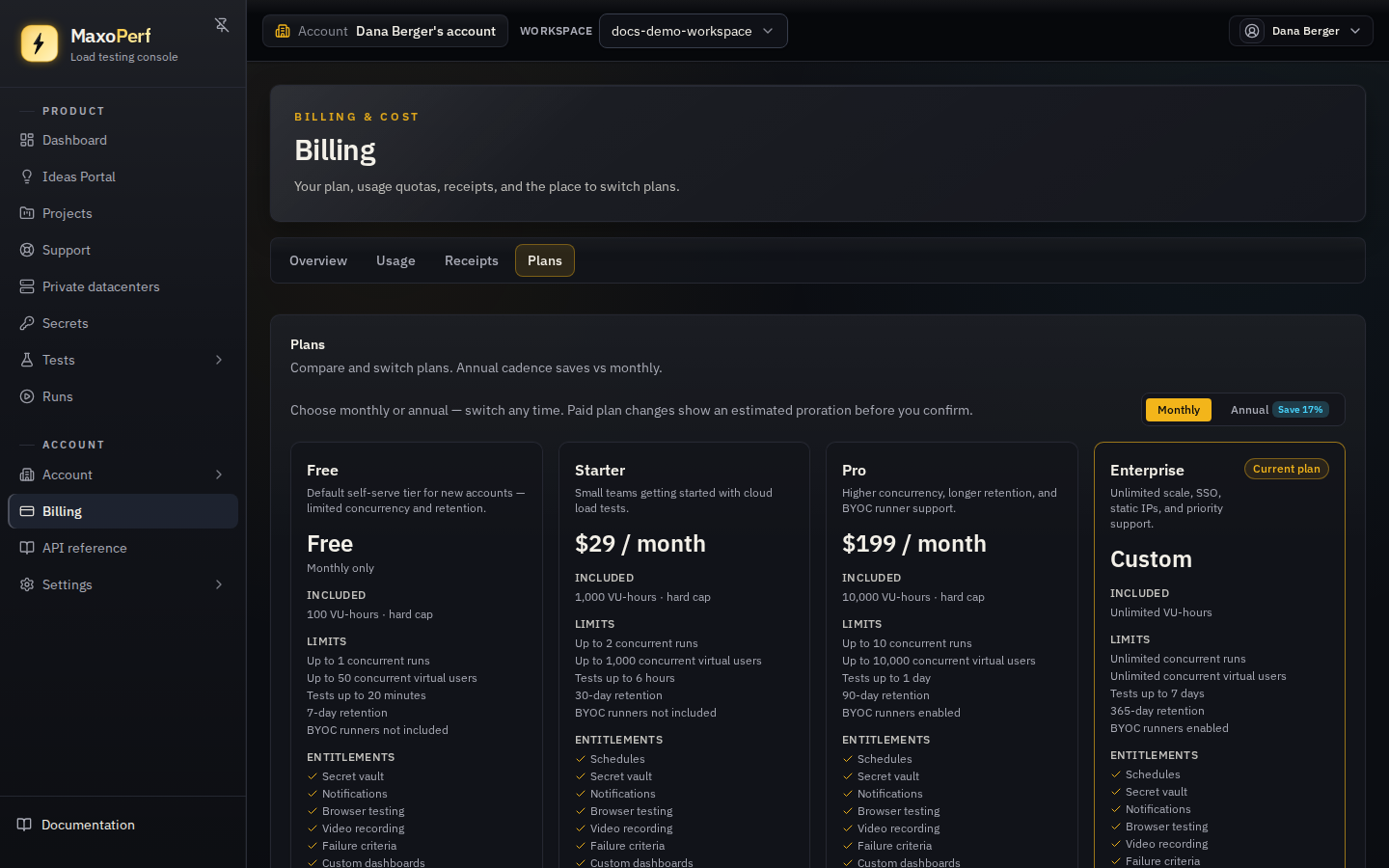This screenshot has height=868, width=1389.
Task: Switch to the Receipts tab
Action: [x=472, y=260]
